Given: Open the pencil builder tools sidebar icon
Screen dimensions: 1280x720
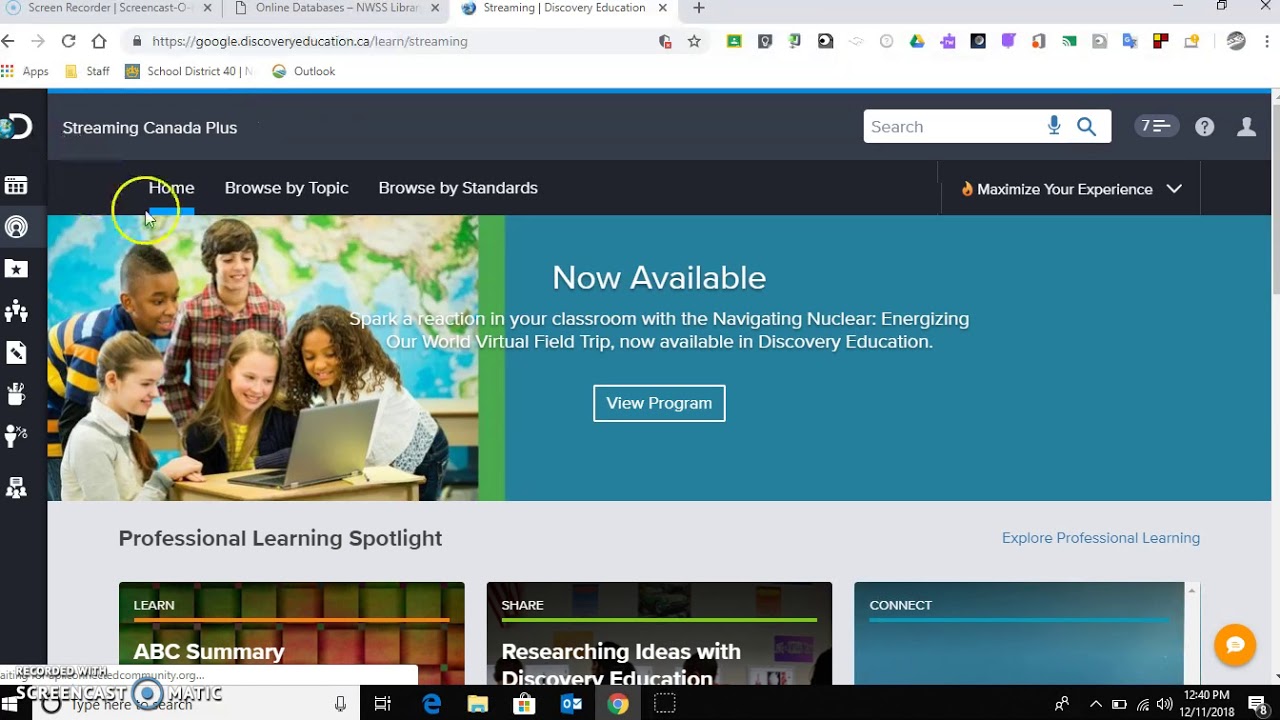Looking at the screenshot, I should 16,352.
